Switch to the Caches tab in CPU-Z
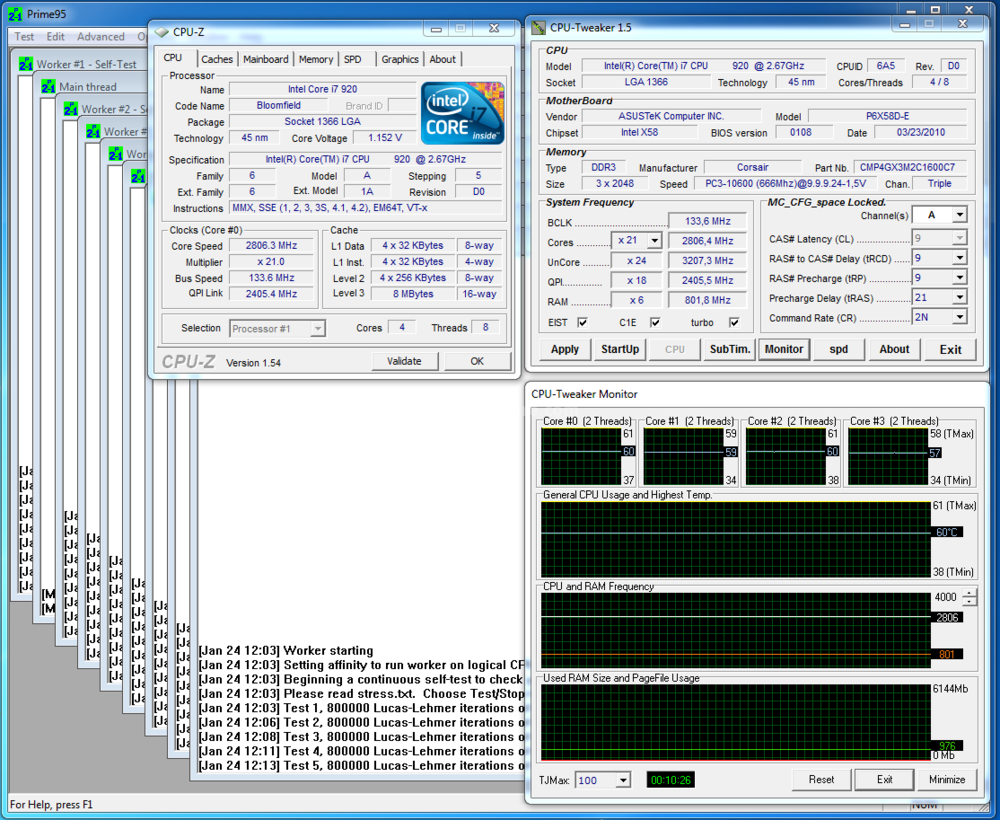Image resolution: width=1000 pixels, height=820 pixels. [217, 59]
